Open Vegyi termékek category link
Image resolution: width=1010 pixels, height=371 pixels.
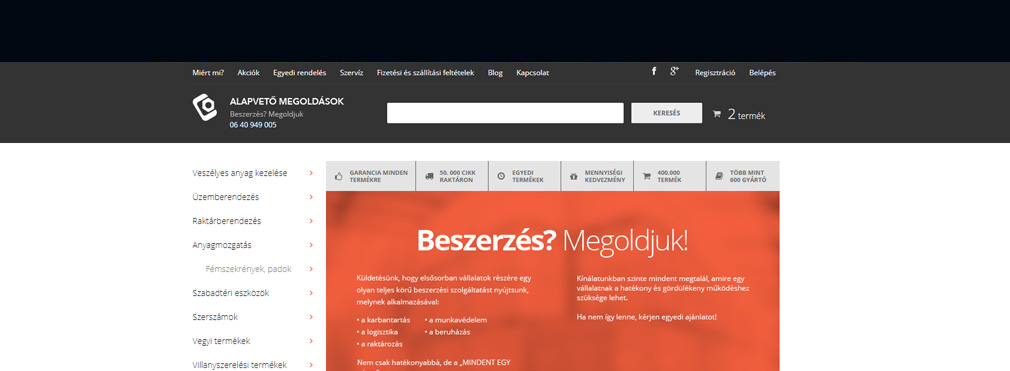click(221, 341)
